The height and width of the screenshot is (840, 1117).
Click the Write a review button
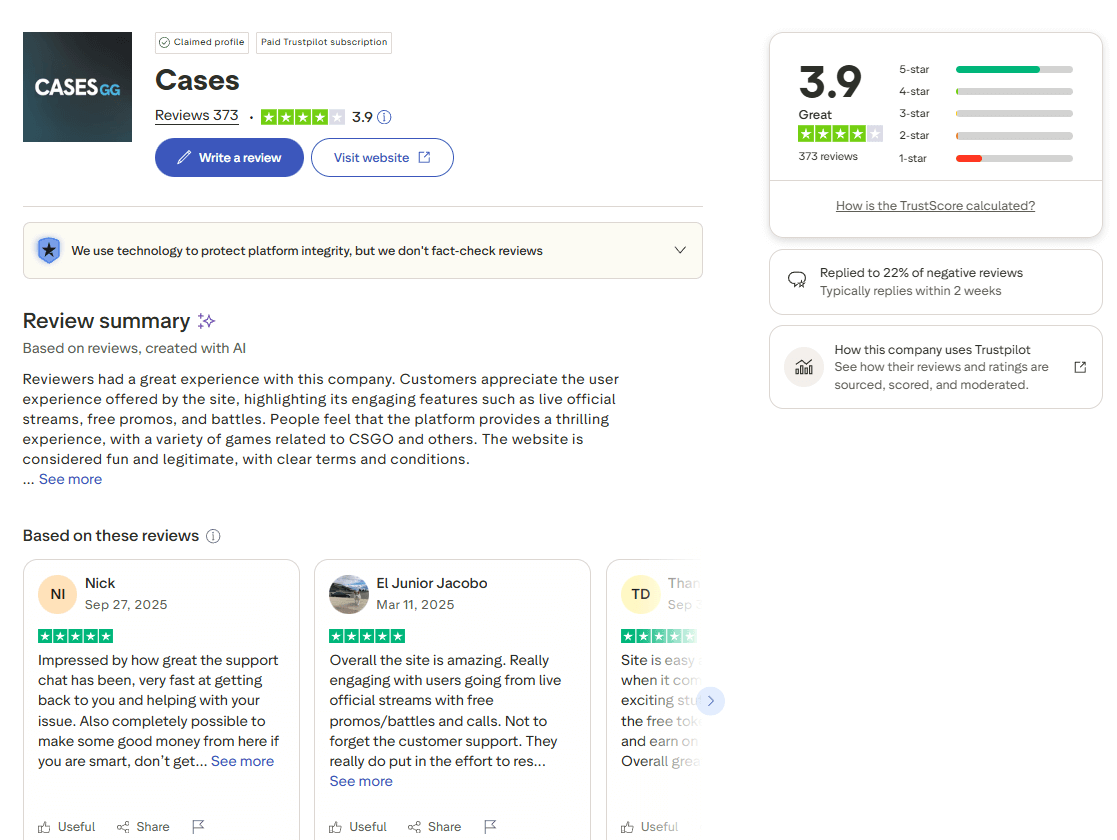tap(229, 158)
